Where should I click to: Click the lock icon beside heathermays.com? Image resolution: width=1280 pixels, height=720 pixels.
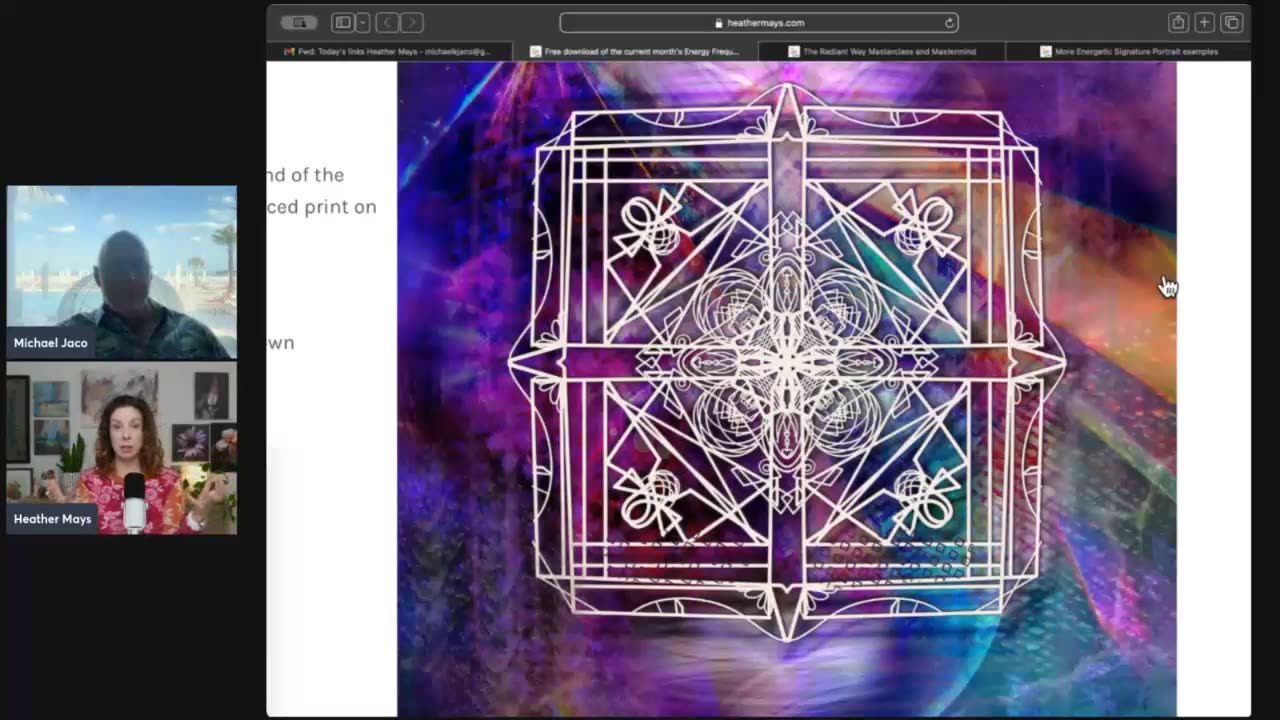[718, 22]
